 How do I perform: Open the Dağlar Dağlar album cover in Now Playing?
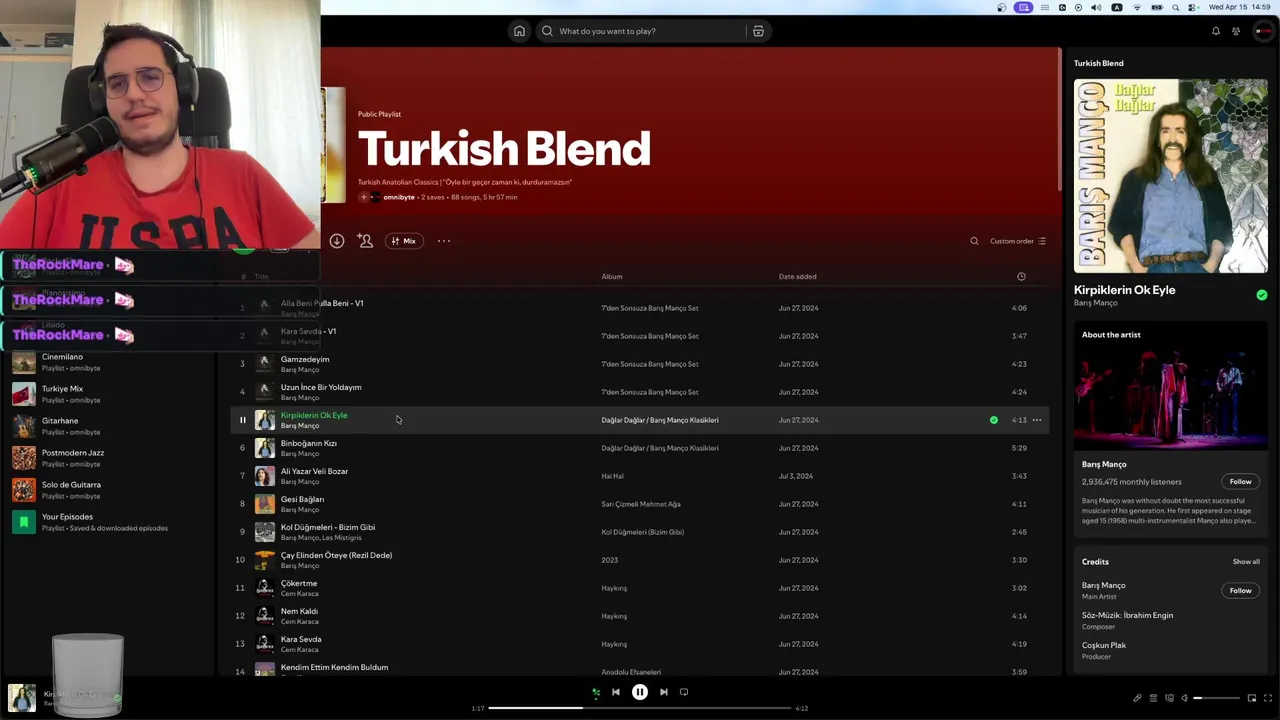[1171, 176]
